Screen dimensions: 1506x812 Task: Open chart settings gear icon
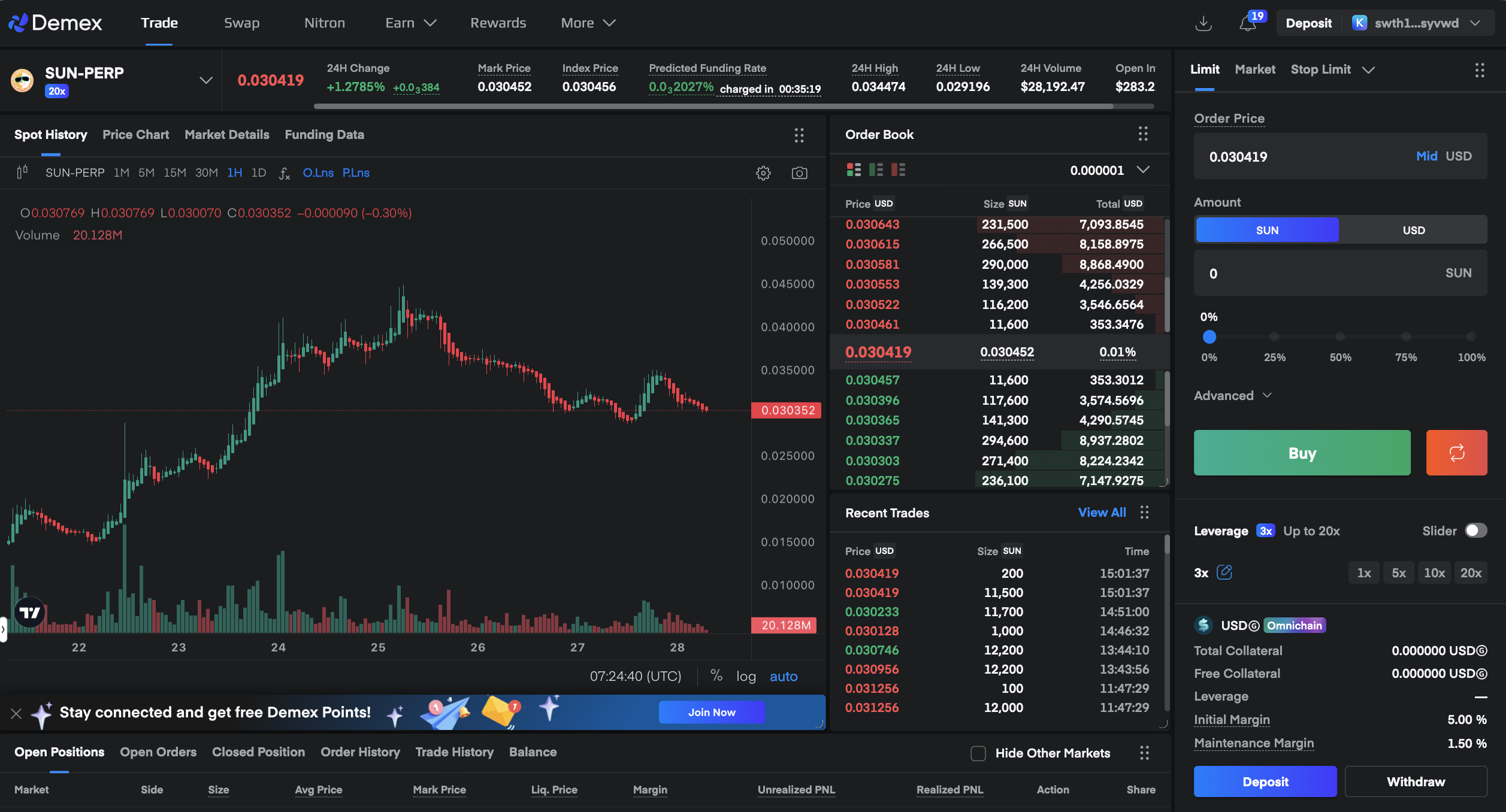pyautogui.click(x=763, y=173)
